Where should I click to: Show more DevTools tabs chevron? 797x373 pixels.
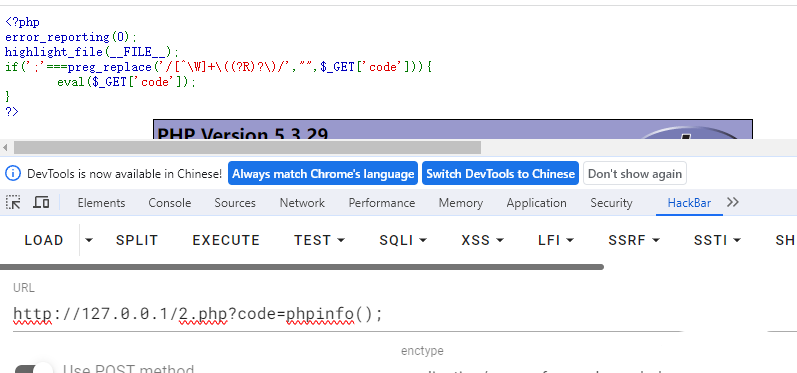click(x=732, y=202)
